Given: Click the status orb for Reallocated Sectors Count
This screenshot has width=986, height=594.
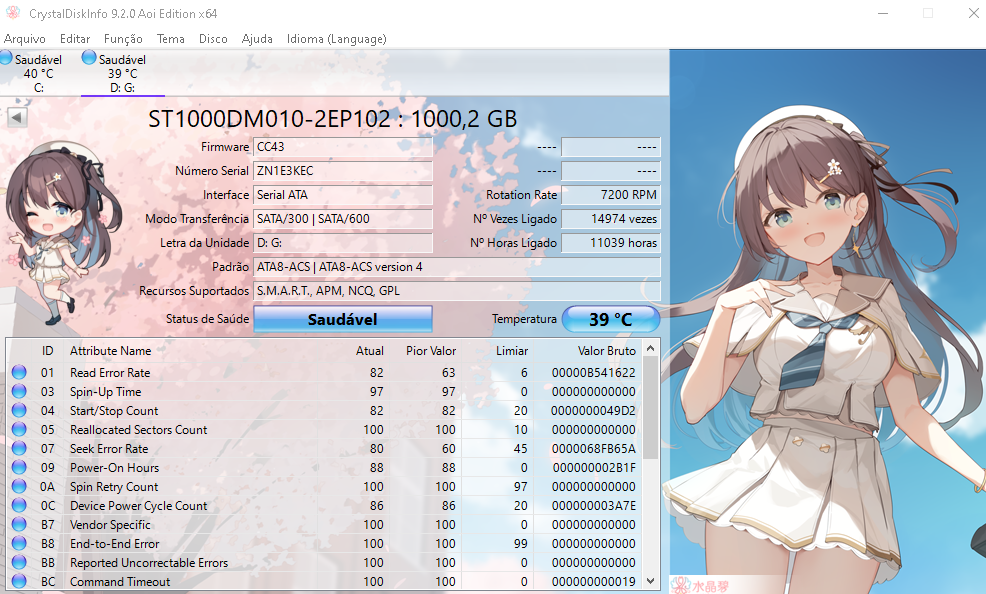Looking at the screenshot, I should tap(19, 429).
